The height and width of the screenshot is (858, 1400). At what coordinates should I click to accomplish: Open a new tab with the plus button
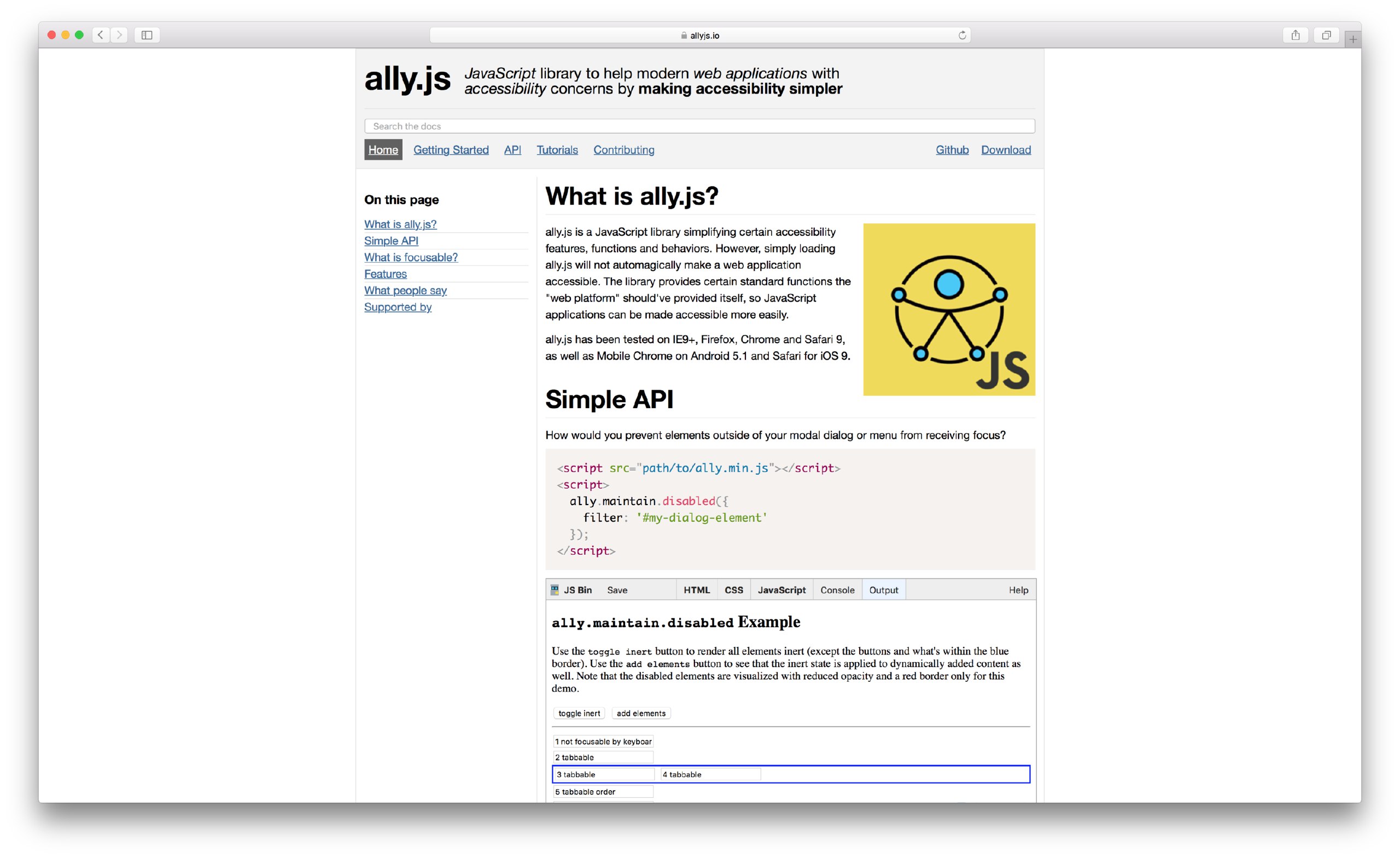click(1353, 39)
